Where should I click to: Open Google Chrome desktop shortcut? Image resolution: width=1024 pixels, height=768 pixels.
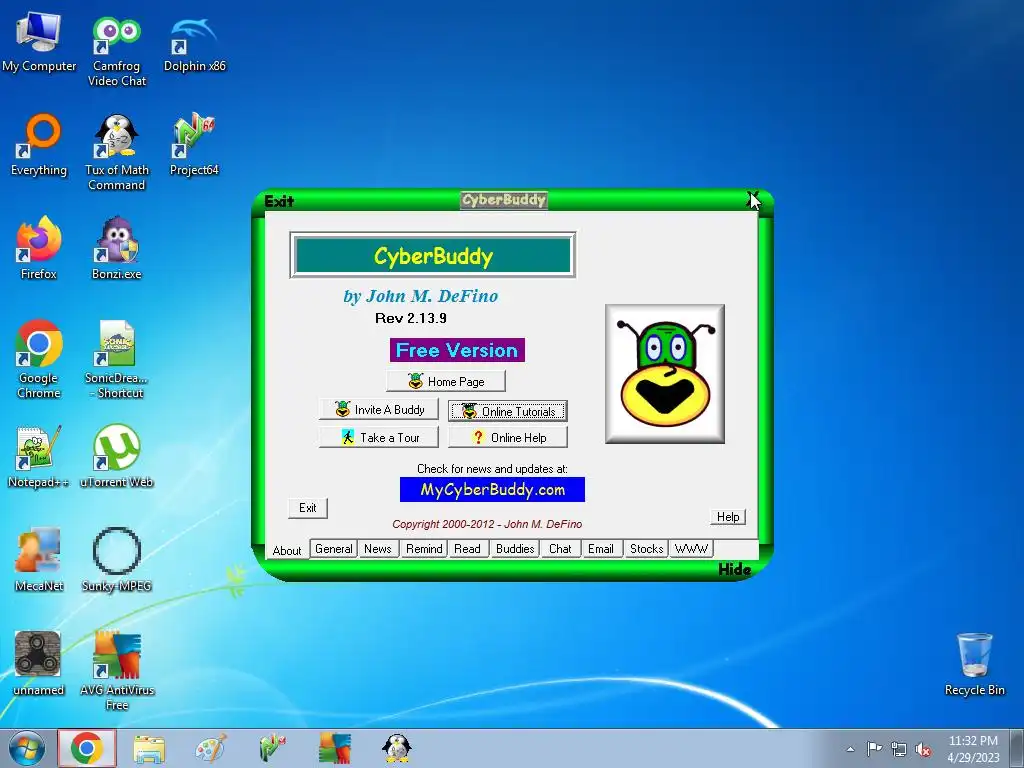[x=39, y=359]
